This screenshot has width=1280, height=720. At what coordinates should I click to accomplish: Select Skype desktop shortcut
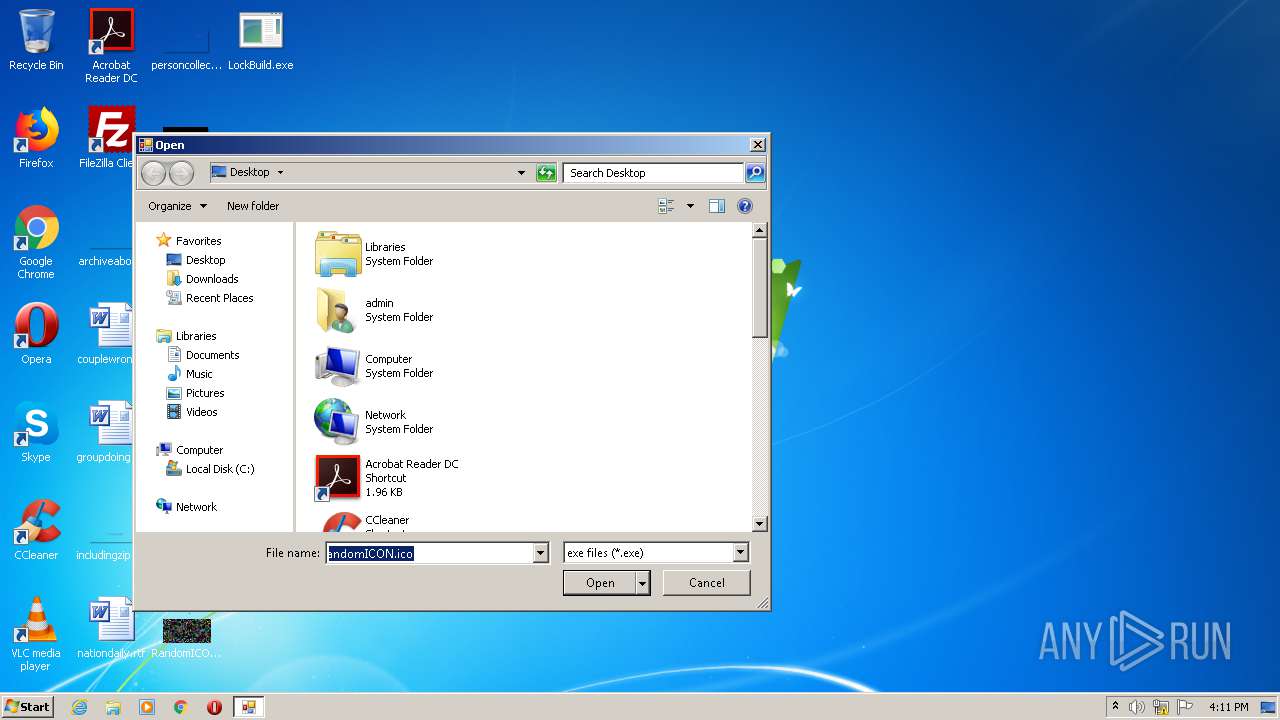coord(36,432)
